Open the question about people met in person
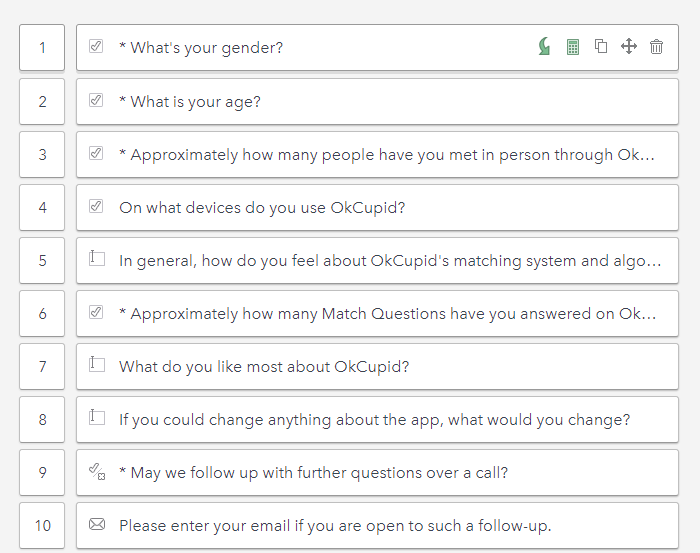The width and height of the screenshot is (700, 553). click(x=377, y=154)
